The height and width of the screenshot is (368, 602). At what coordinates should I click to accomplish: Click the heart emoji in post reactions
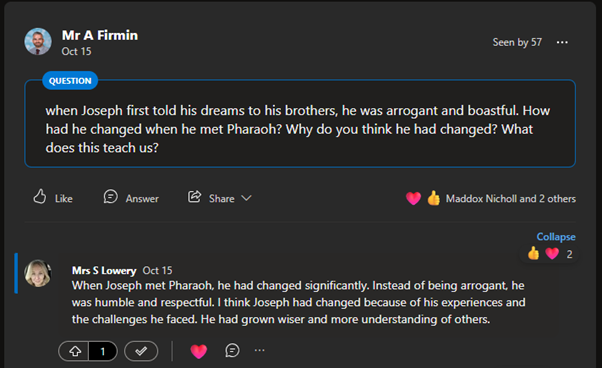coord(413,198)
